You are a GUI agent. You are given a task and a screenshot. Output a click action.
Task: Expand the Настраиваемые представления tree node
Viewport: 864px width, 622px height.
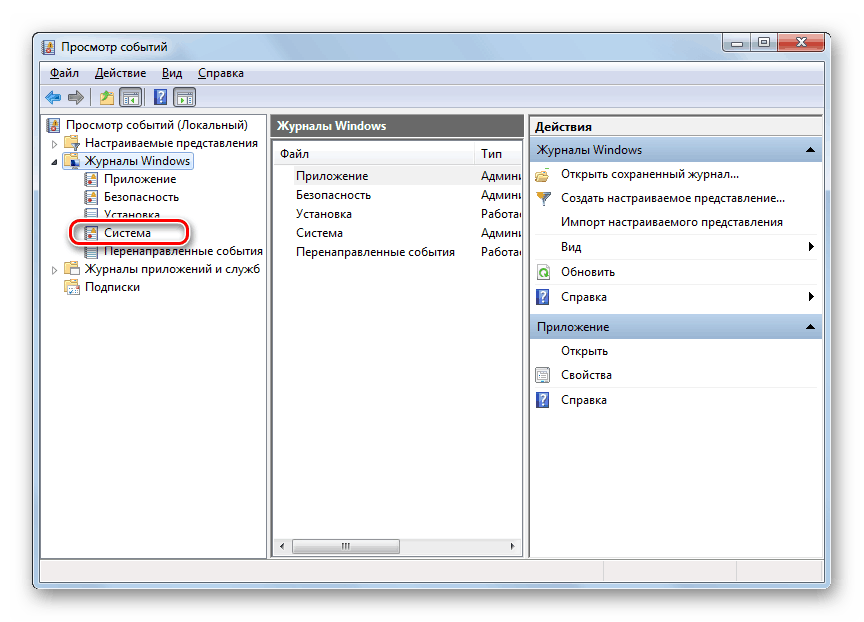click(x=54, y=144)
